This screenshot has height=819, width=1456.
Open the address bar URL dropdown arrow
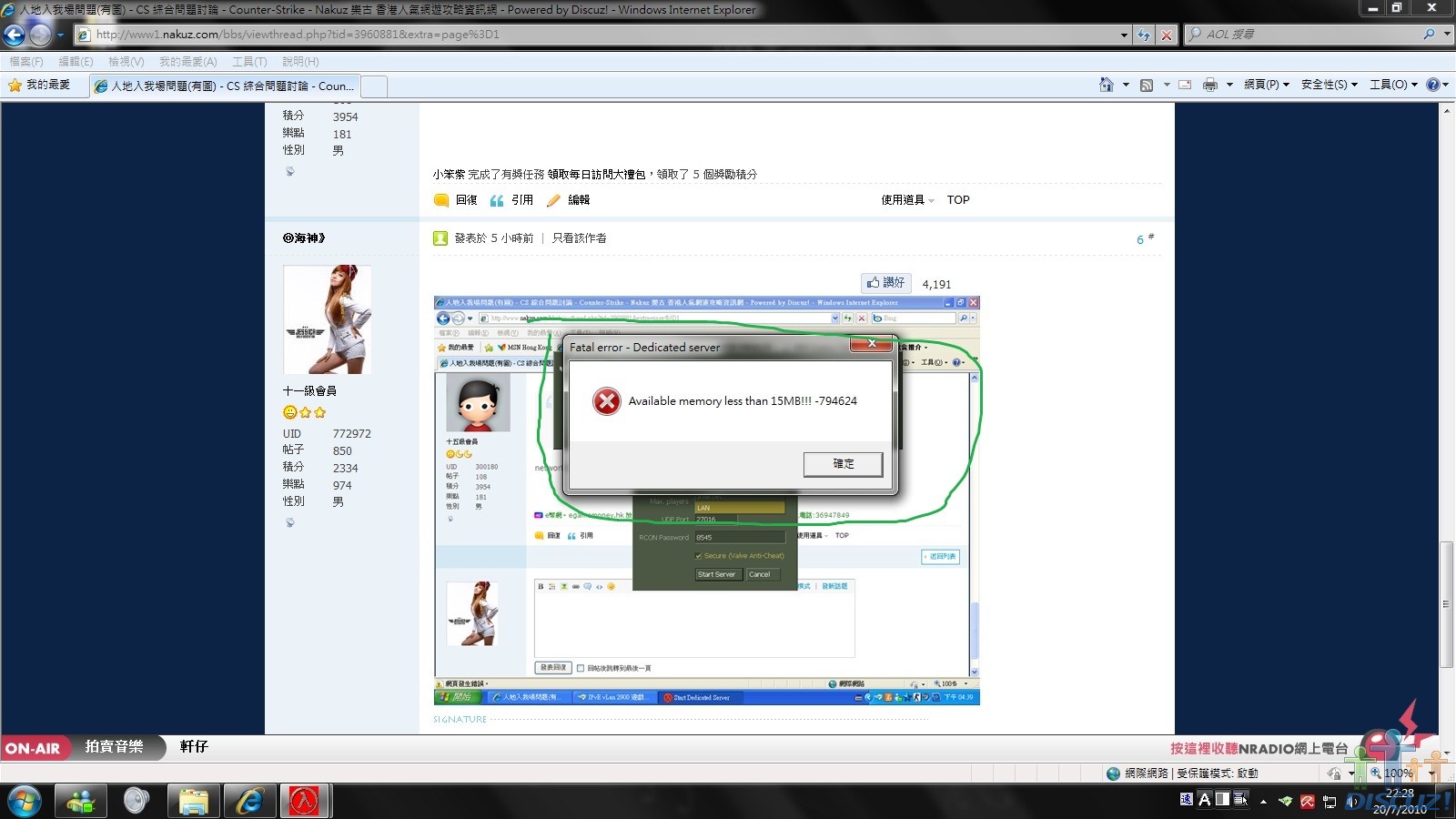click(1124, 35)
